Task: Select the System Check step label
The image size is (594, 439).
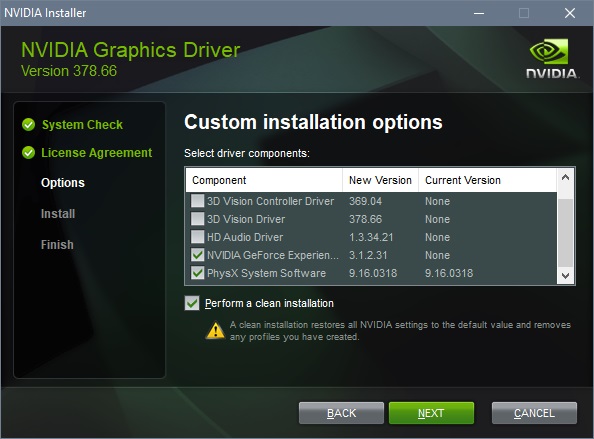Action: tap(82, 125)
